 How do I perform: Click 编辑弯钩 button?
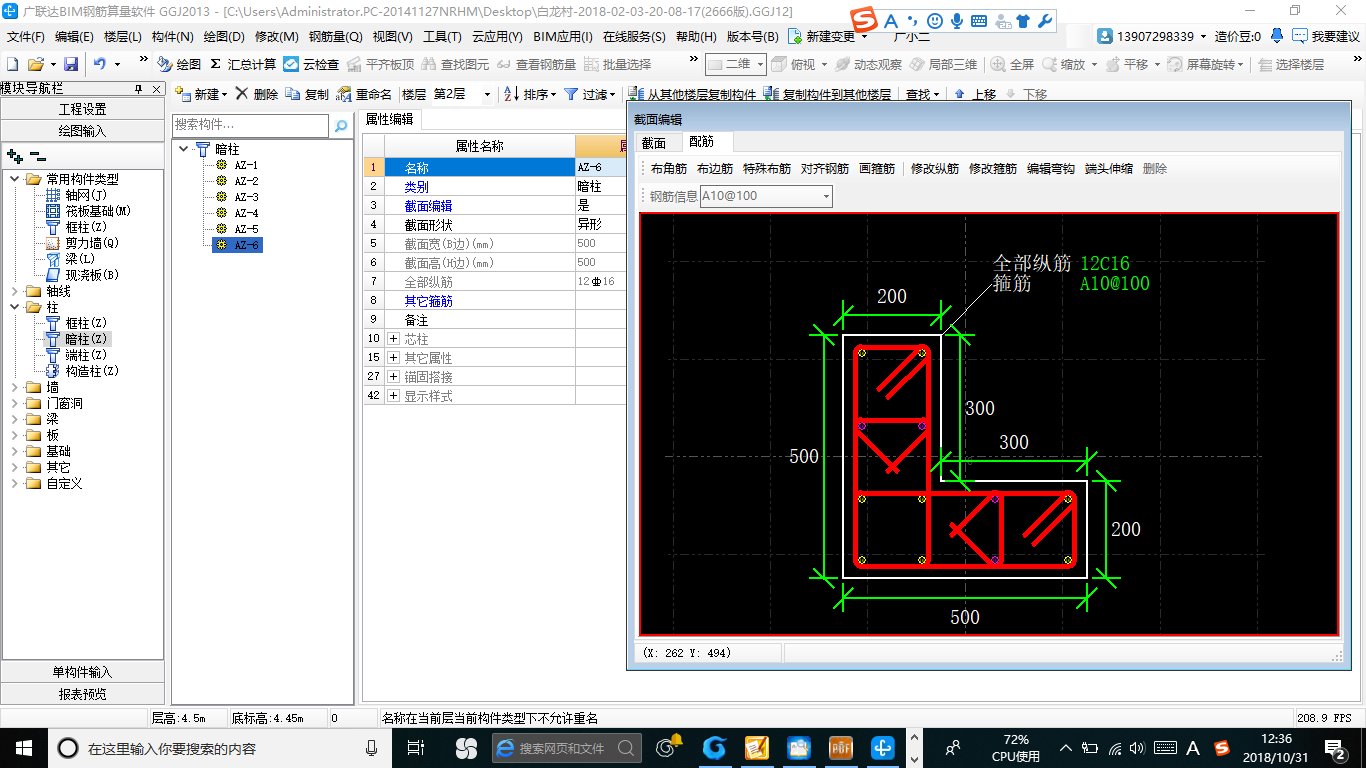click(1051, 169)
